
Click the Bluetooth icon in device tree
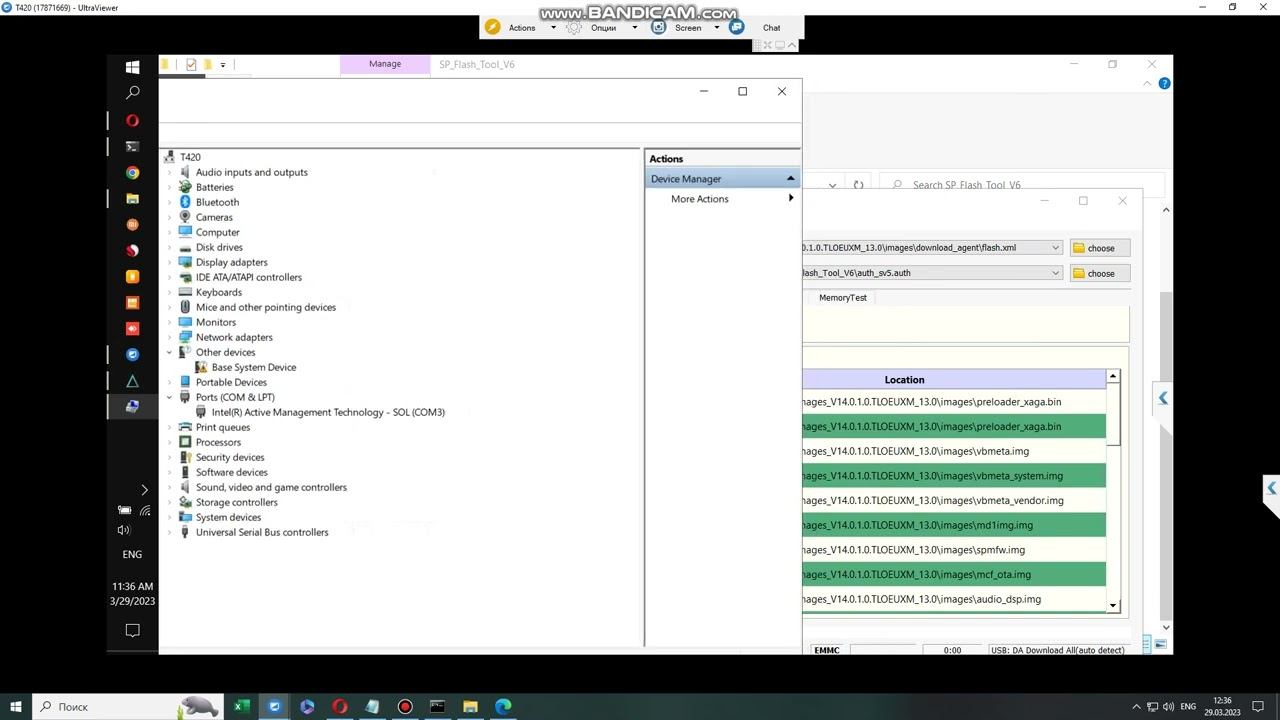pos(185,202)
